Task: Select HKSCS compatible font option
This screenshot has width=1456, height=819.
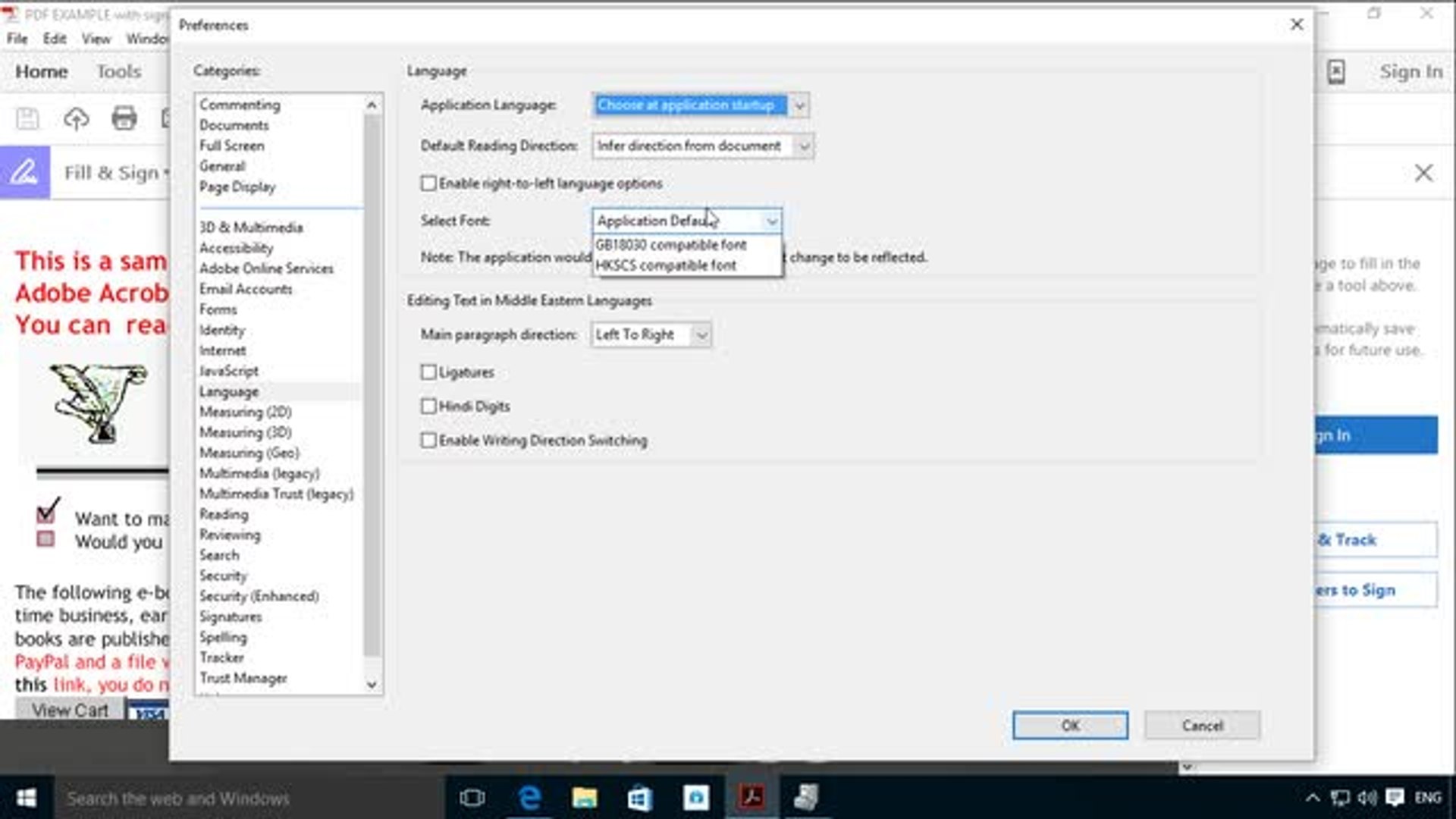Action: (666, 265)
